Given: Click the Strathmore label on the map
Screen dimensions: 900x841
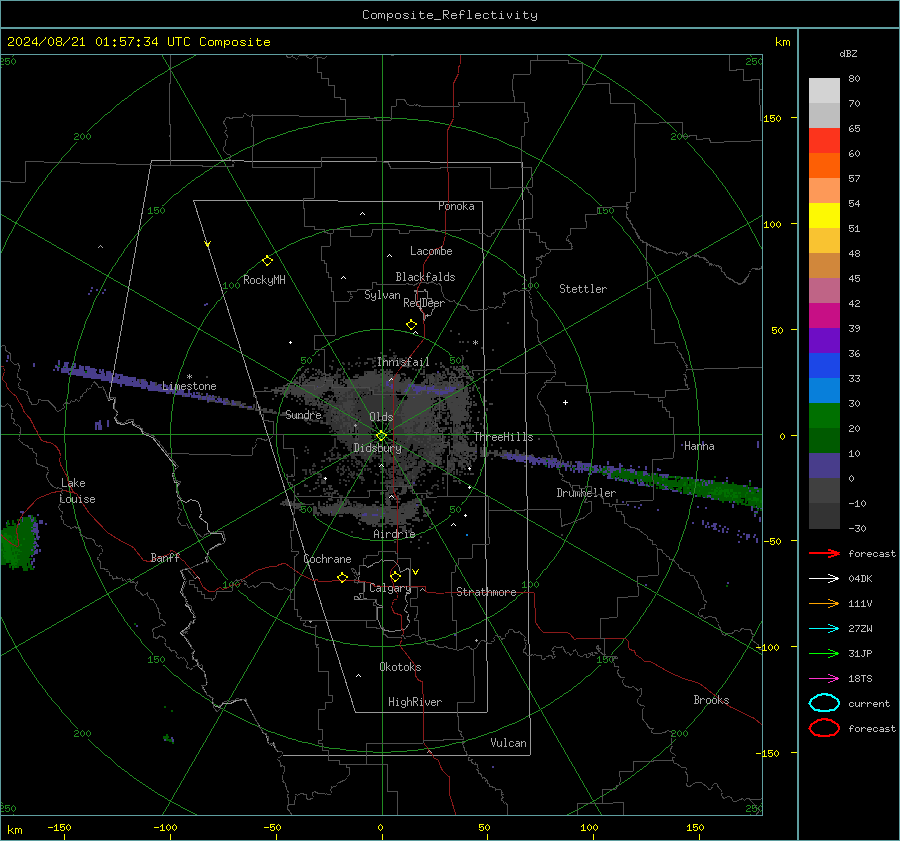Looking at the screenshot, I should (x=486, y=592).
